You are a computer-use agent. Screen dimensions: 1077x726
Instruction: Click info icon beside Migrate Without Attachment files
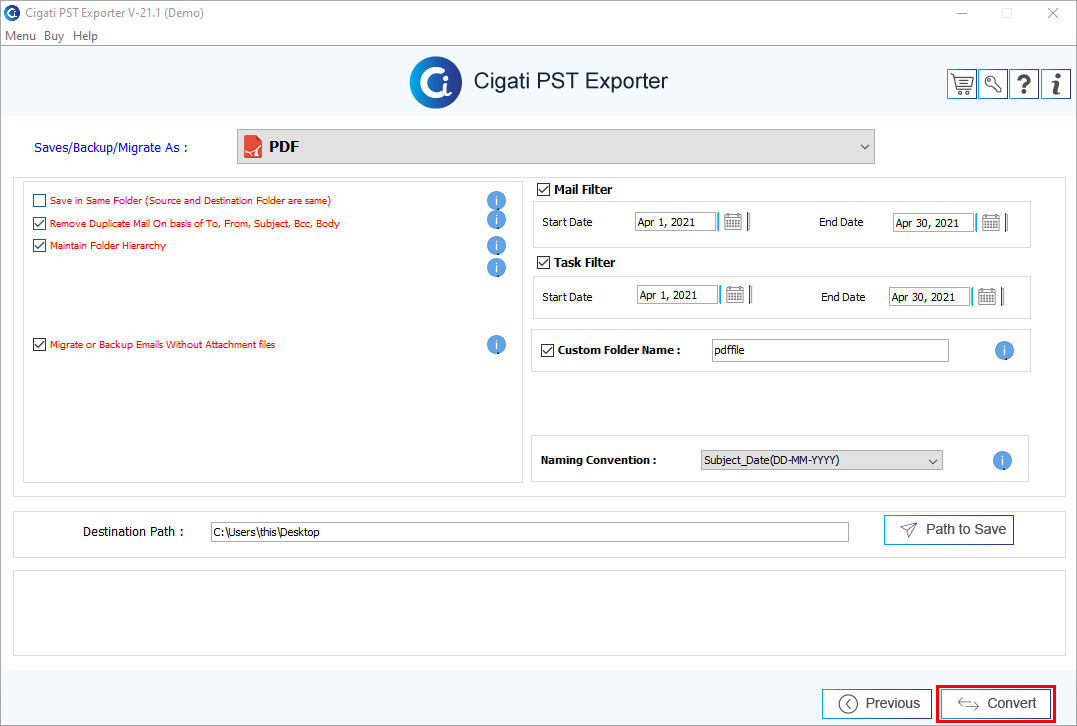click(497, 345)
